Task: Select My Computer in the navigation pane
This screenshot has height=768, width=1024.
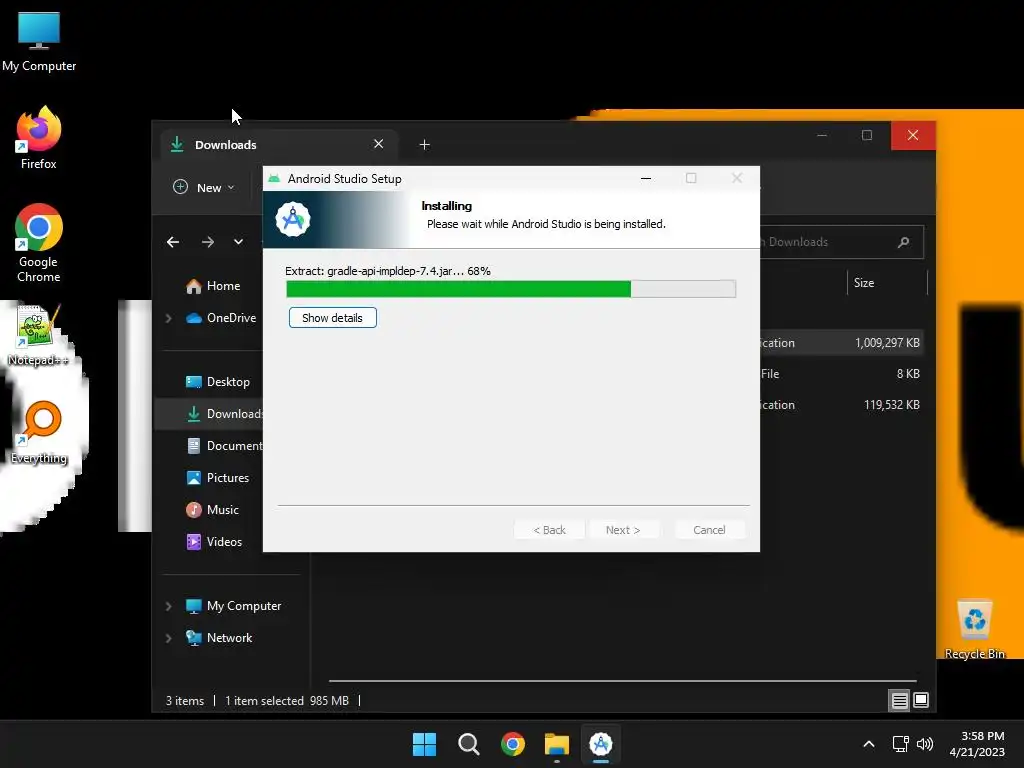Action: click(233, 606)
